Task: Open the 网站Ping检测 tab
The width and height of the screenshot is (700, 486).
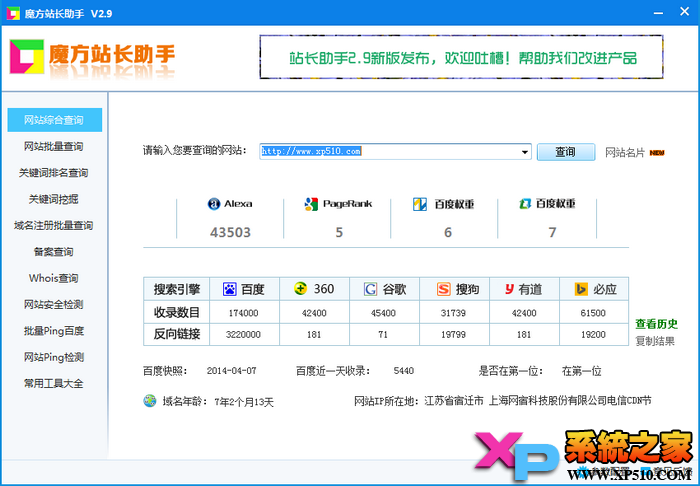Action: pos(54,357)
